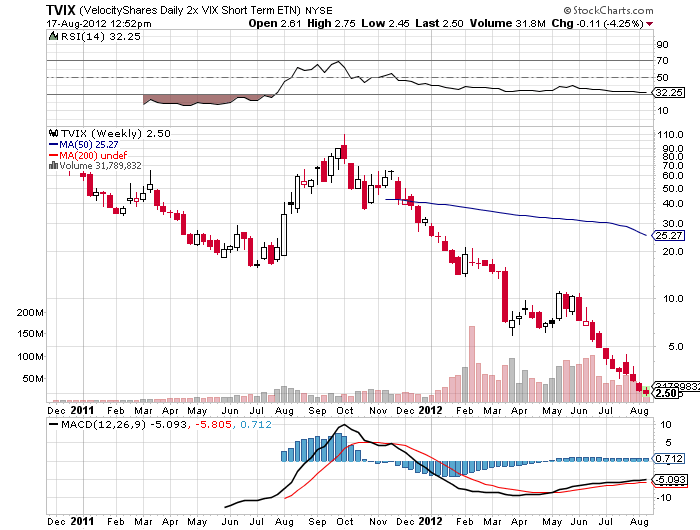This screenshot has height=530, width=700.
Task: Click Oct on the MACD panel time axis
Action: pos(345,522)
